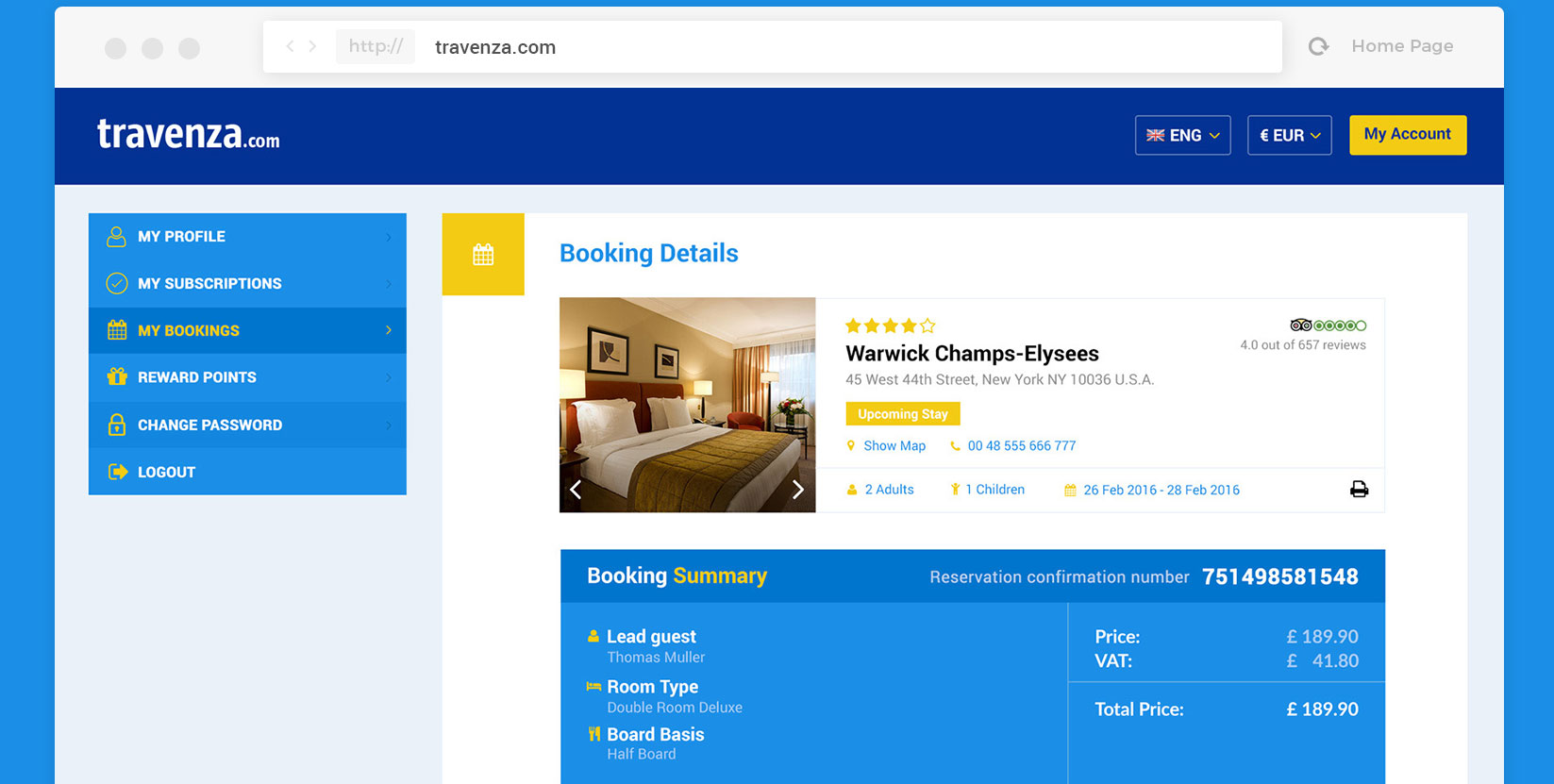Click the Room Type bed icon
This screenshot has width=1554, height=784.
click(593, 686)
